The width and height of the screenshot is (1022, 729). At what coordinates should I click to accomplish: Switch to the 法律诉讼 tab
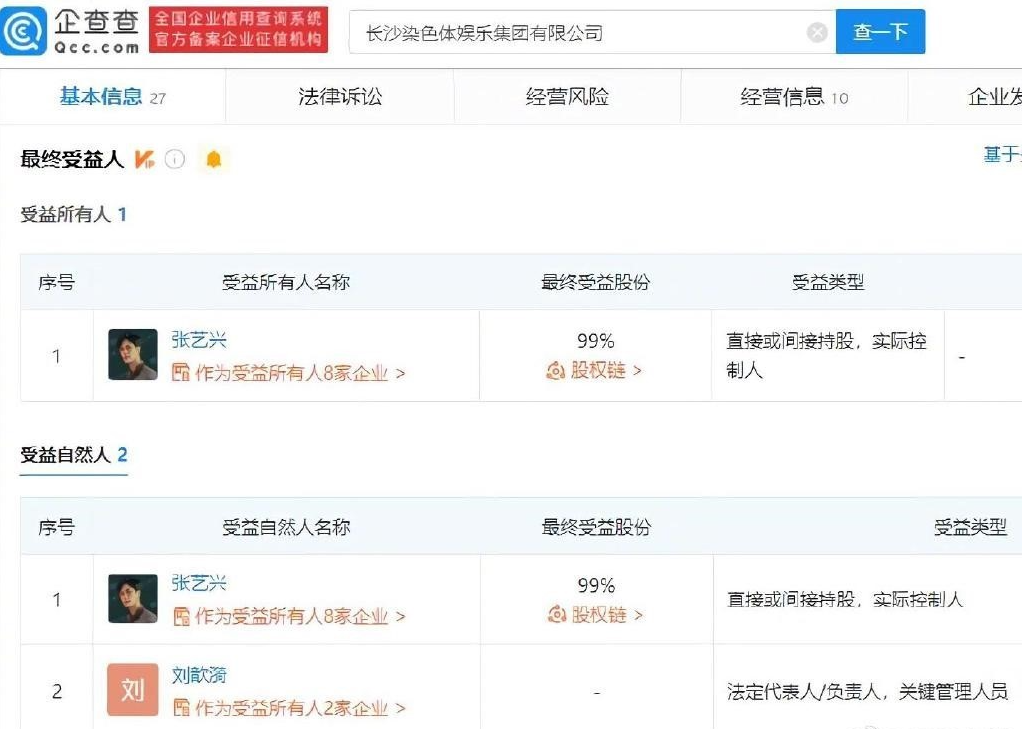[340, 97]
